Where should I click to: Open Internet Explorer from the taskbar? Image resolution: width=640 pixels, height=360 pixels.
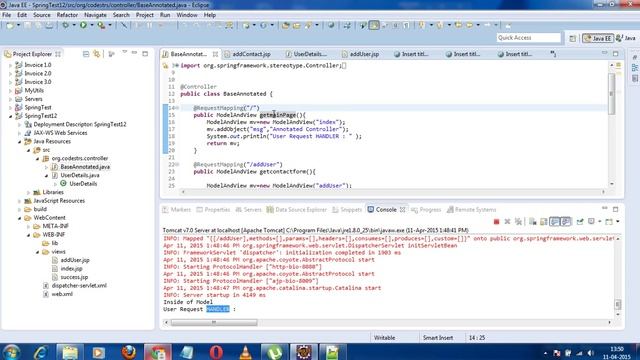pyautogui.click(x=40, y=352)
